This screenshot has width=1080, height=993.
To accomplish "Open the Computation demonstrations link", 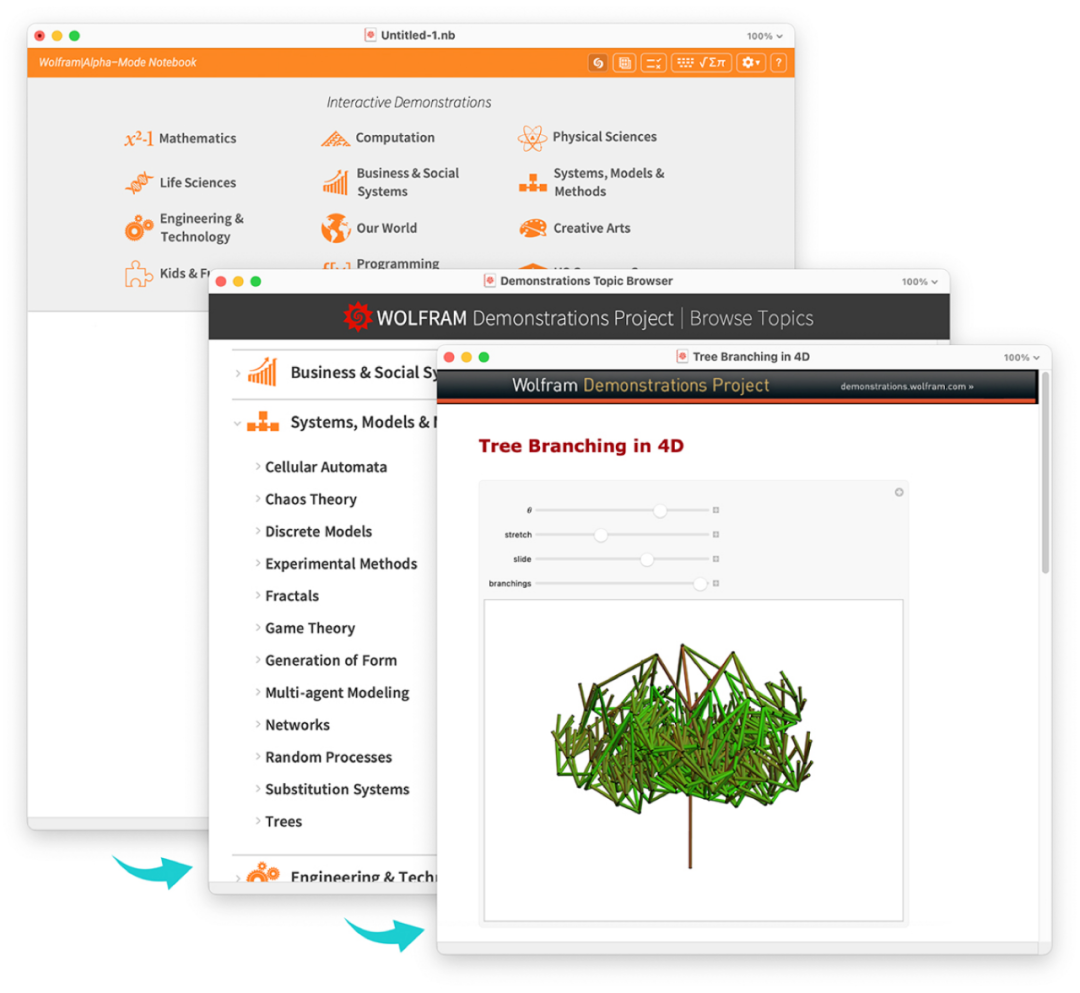I will coord(395,138).
